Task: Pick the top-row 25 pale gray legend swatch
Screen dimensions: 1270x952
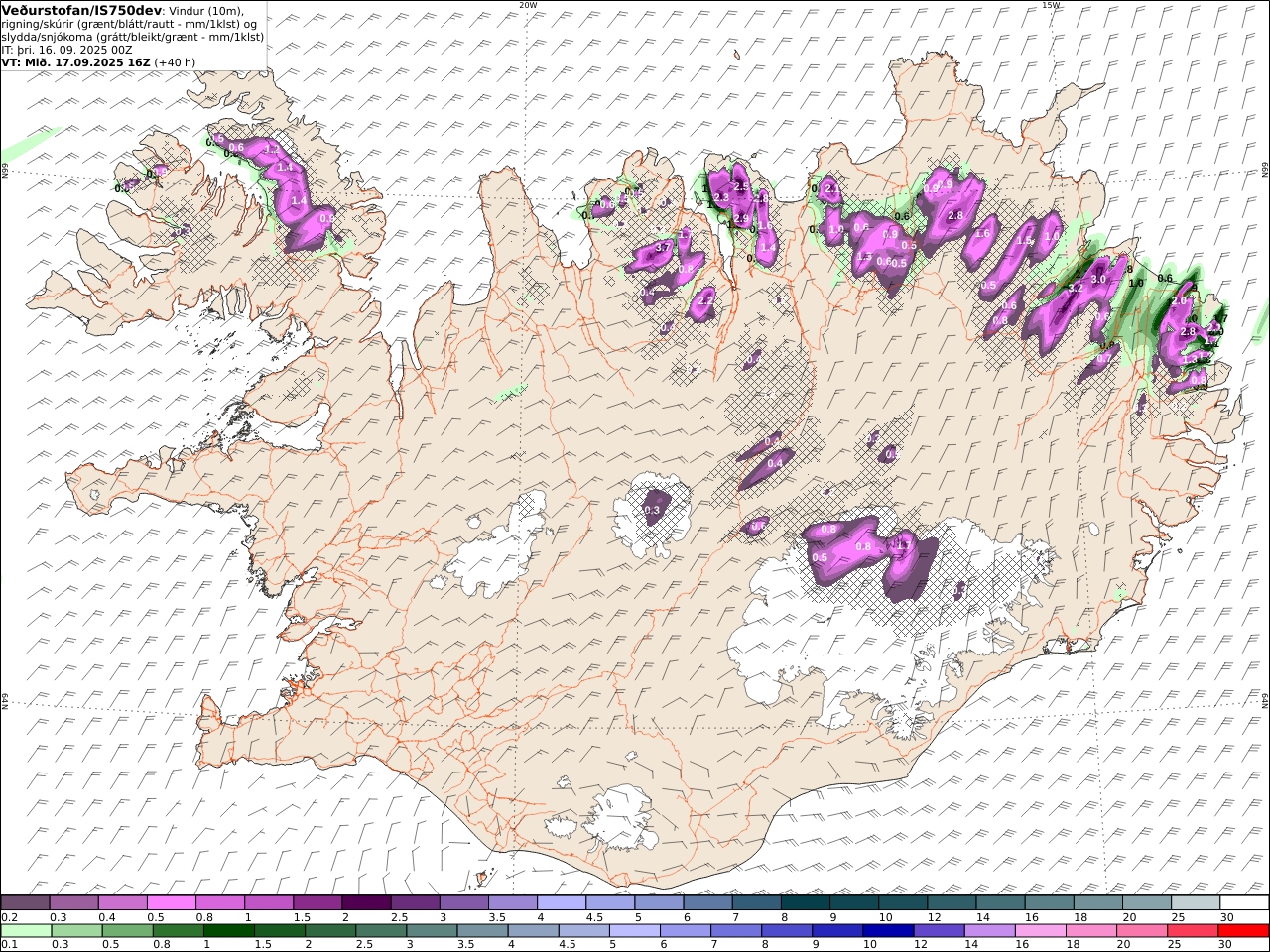Action: 1196,902
